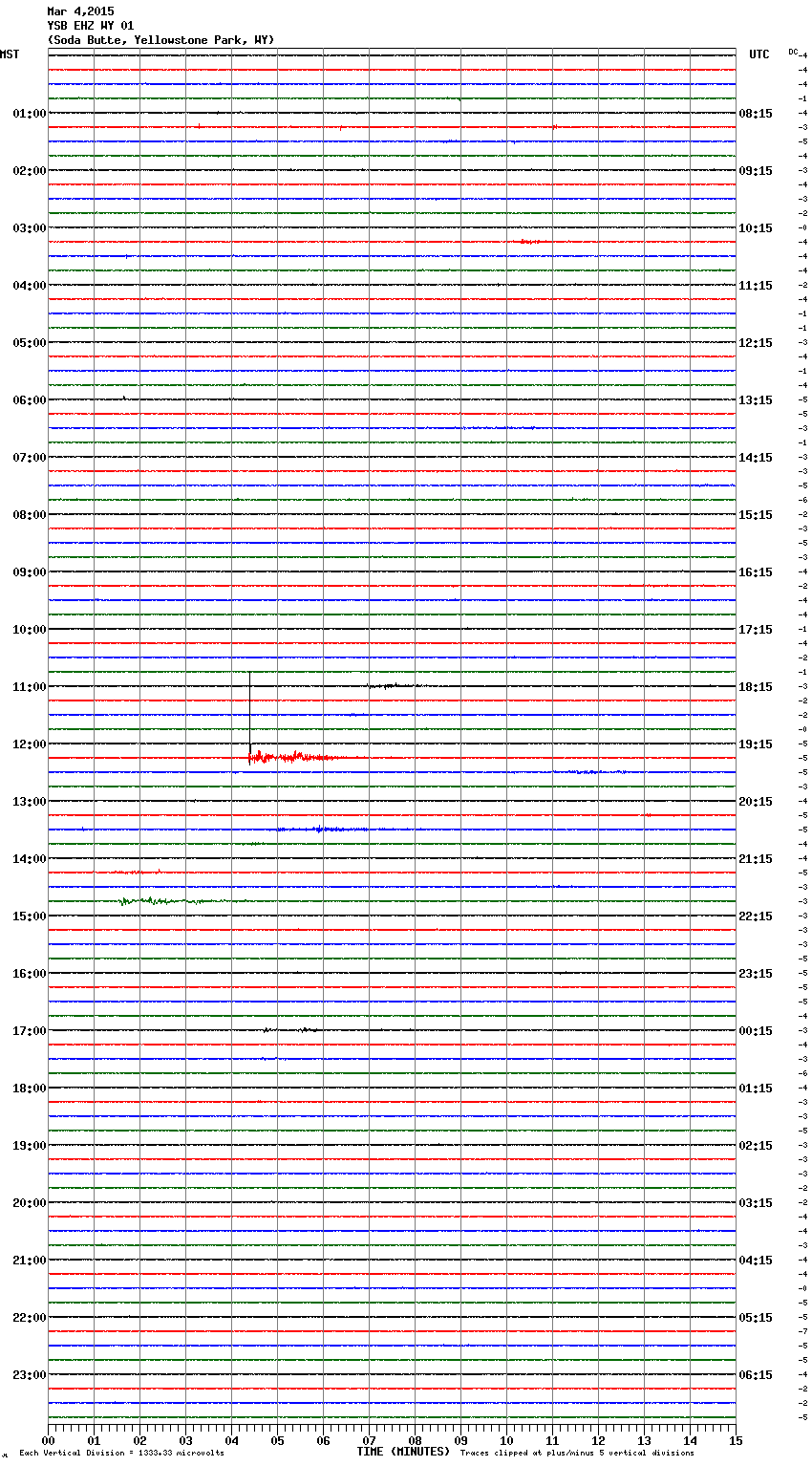Click the black wiggle on 11:00 trace near minute 07
The height and width of the screenshot is (1466, 812).
390,685
